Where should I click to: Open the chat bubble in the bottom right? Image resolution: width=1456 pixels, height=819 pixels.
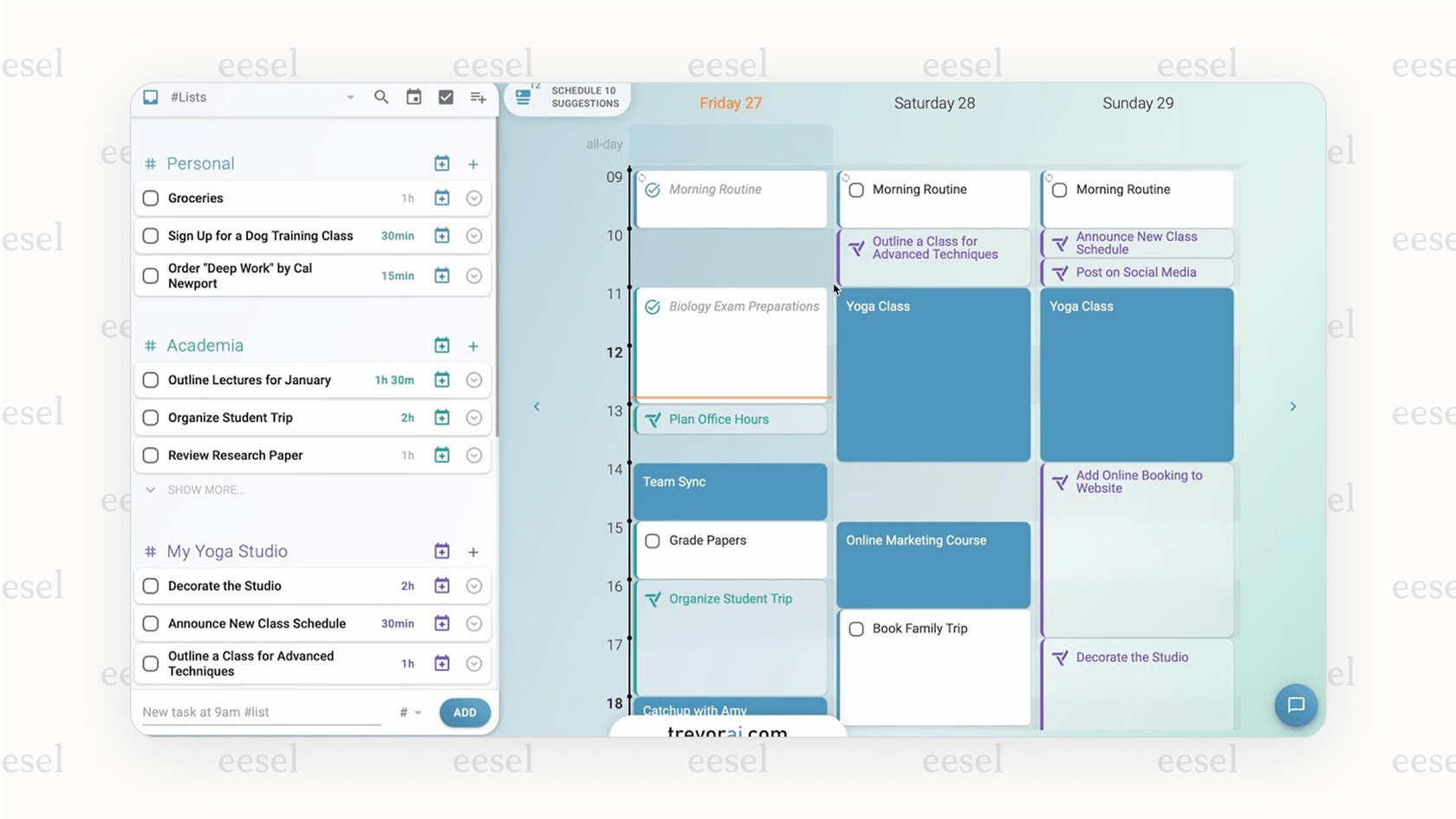(x=1296, y=705)
